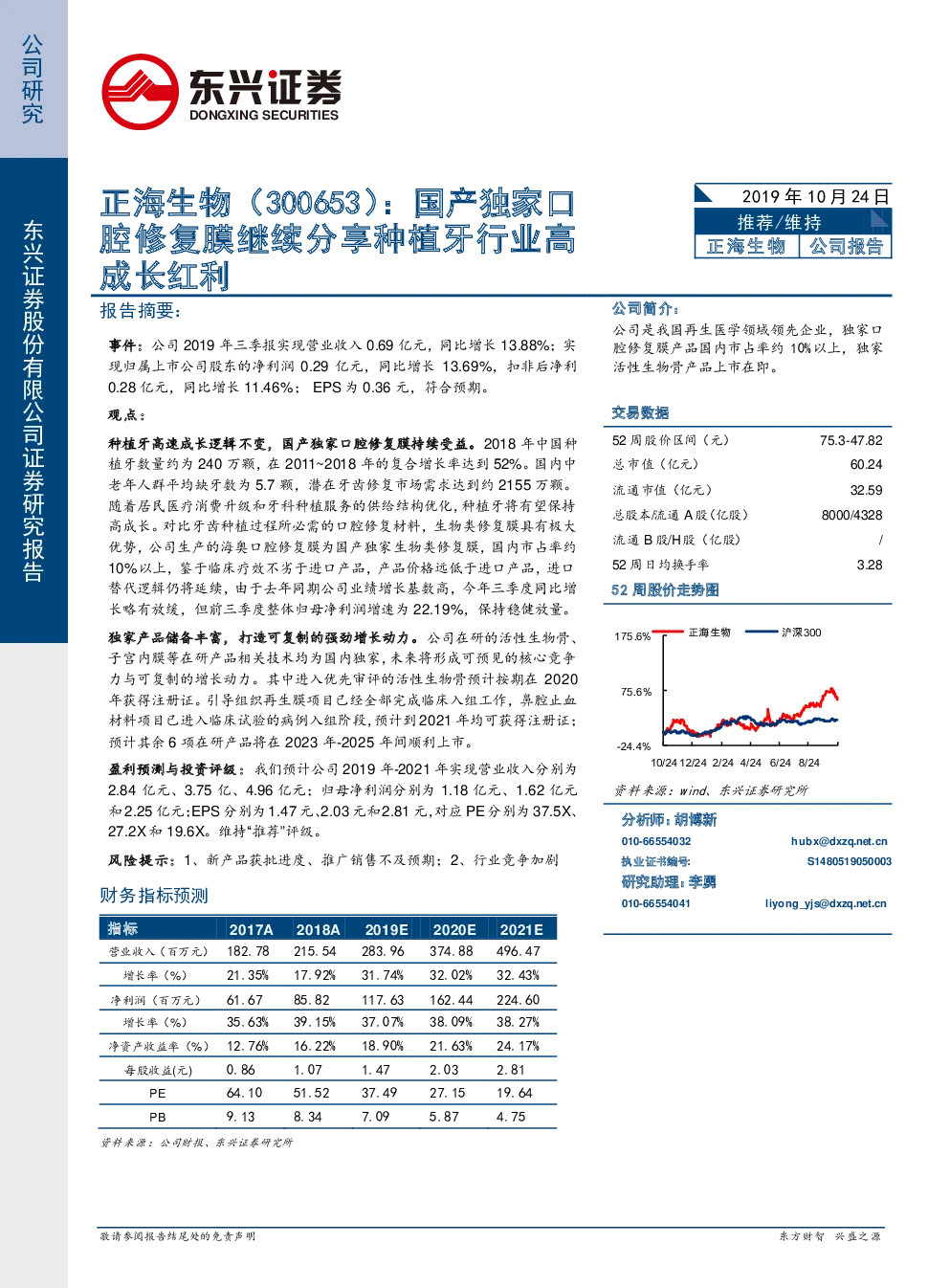Click the 公司简介 heading

tap(645, 308)
